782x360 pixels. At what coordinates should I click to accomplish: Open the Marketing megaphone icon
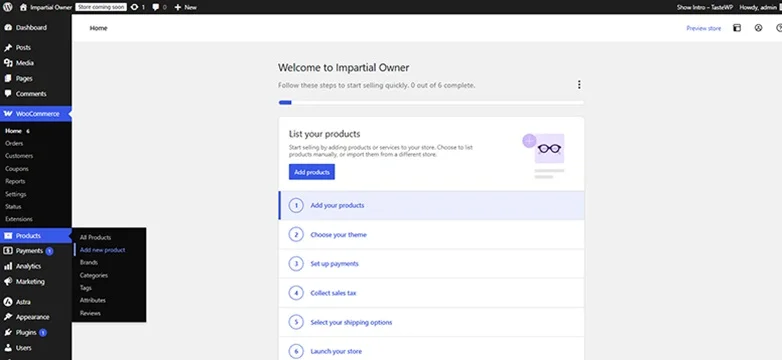coord(7,281)
